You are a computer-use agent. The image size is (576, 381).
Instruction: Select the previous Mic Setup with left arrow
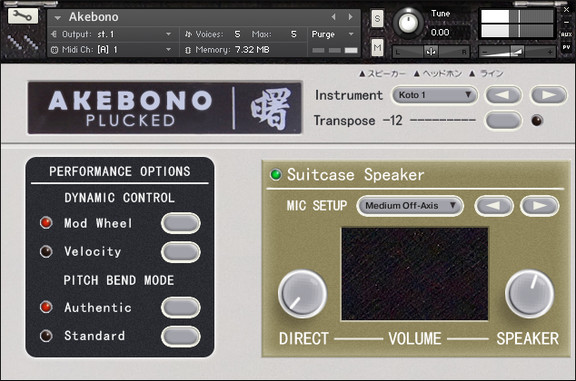(494, 206)
